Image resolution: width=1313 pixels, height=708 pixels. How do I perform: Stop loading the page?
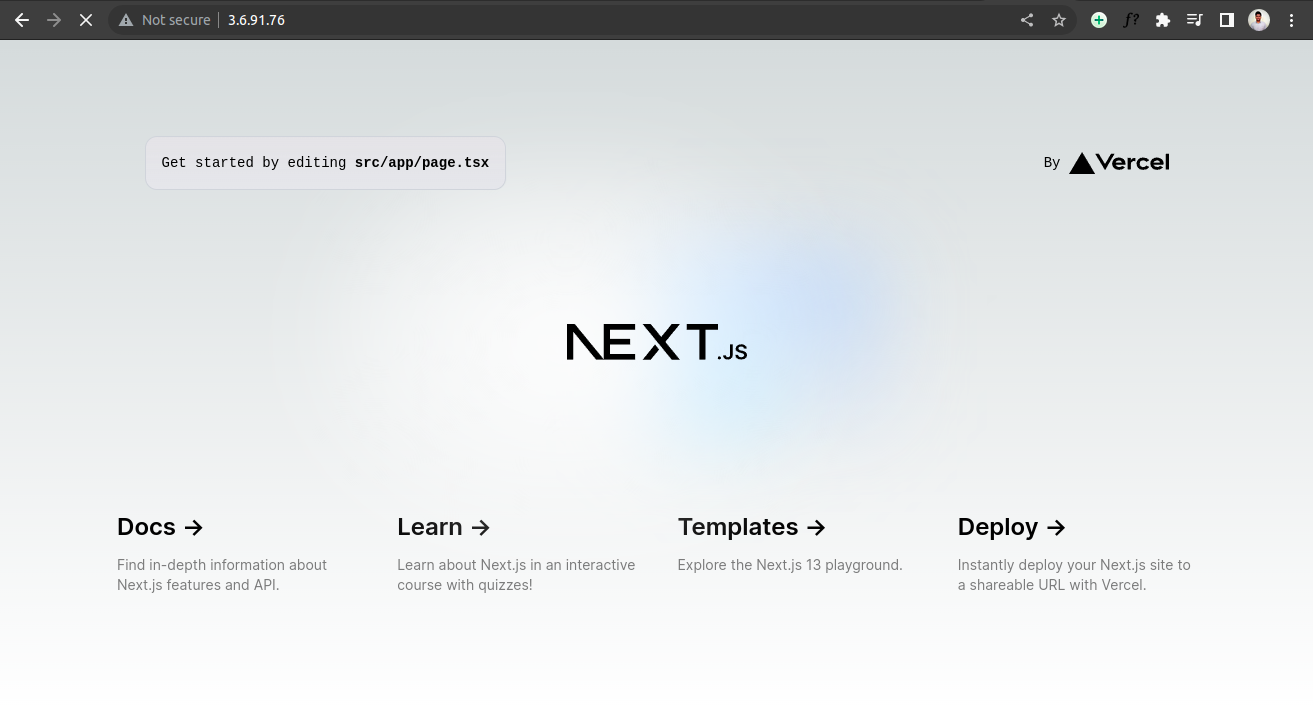86,20
